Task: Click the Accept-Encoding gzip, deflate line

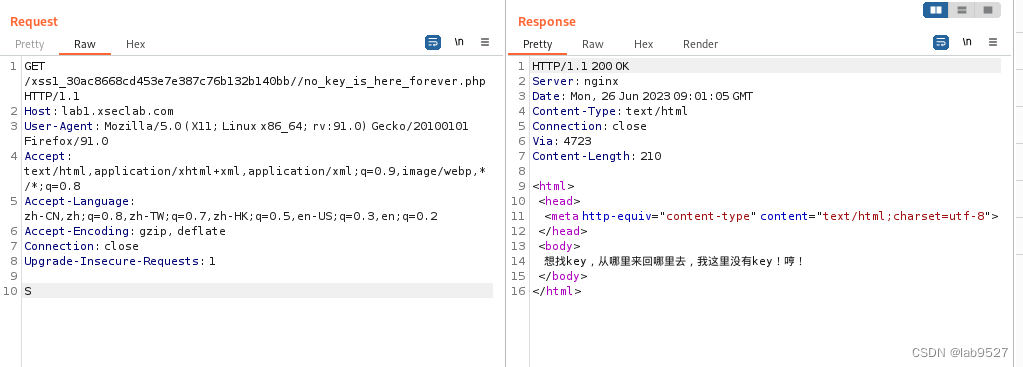Action: pos(125,231)
